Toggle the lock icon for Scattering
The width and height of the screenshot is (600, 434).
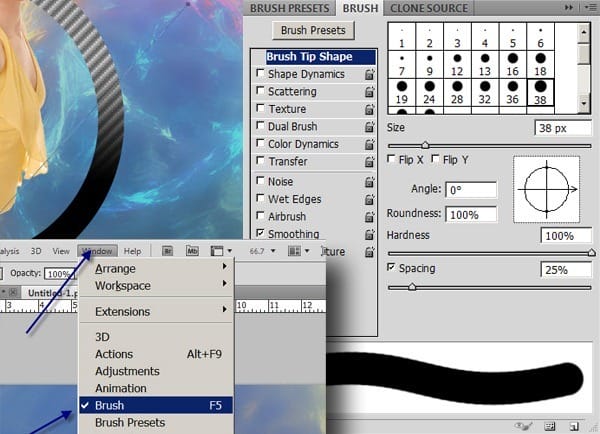click(x=369, y=92)
